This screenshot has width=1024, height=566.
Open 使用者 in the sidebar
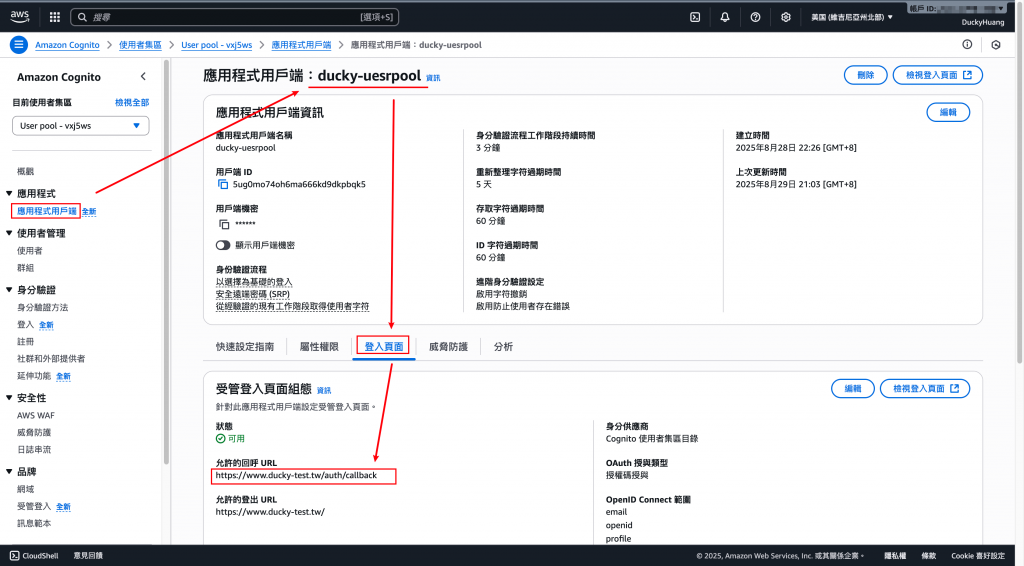pyautogui.click(x=29, y=251)
